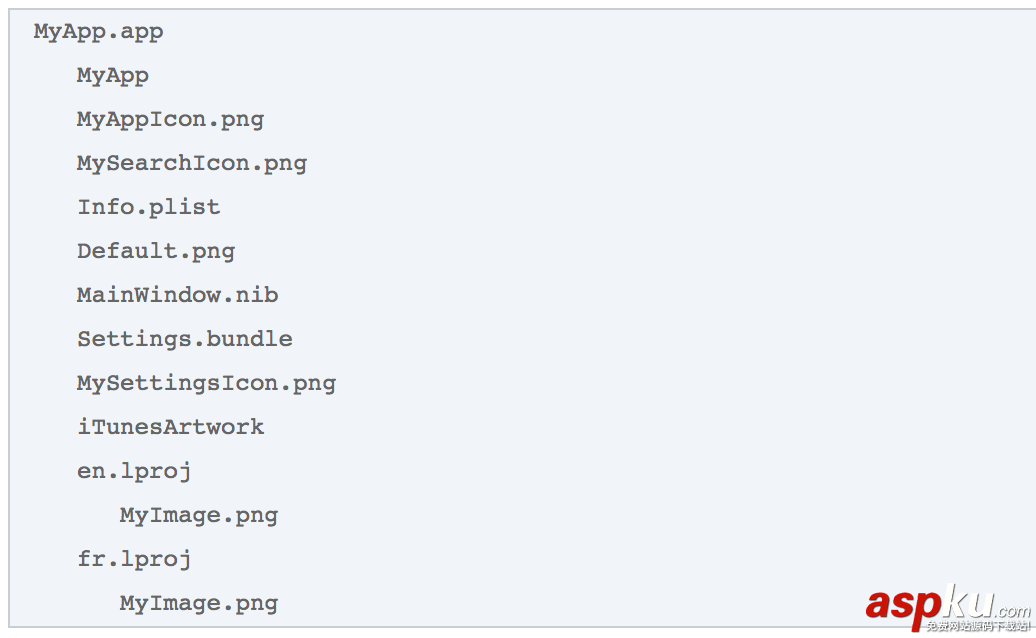This screenshot has height=638, width=1036.
Task: Click the MyAppIcon.png file name
Action: click(170, 119)
